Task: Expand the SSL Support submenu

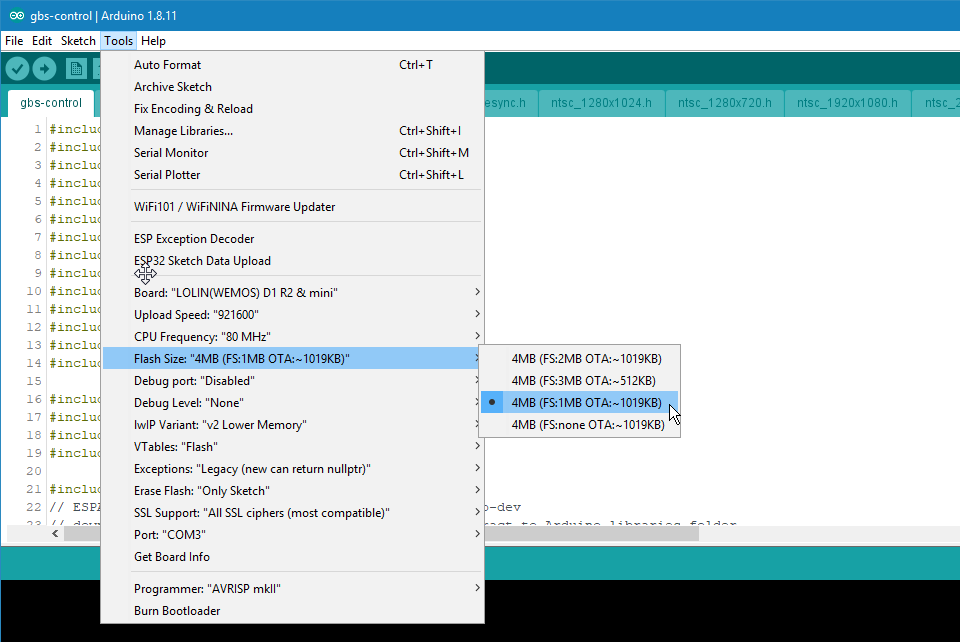Action: [293, 513]
